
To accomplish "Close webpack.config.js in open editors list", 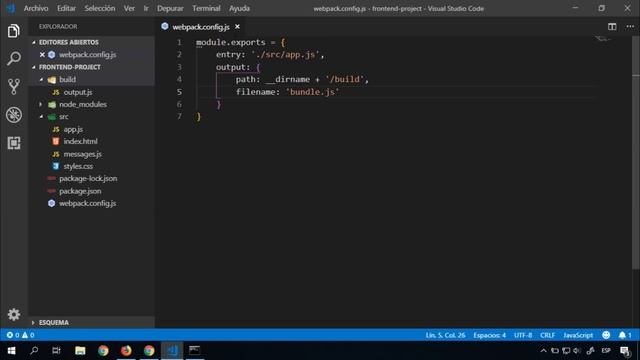I will click(42, 54).
